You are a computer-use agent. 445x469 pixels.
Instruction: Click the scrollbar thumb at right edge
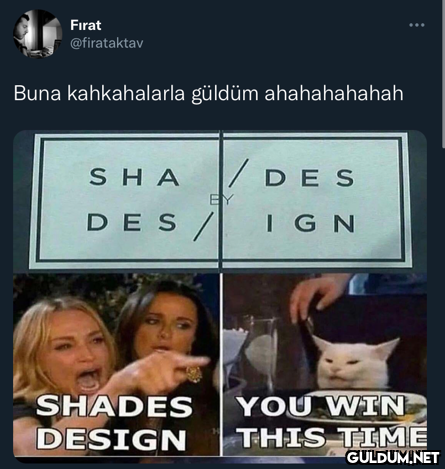(x=443, y=73)
